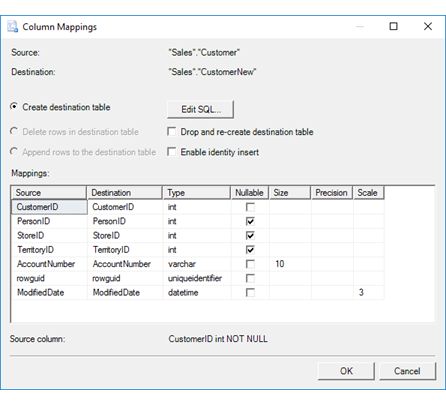Select PersonID source cell
This screenshot has height=405, width=446.
pos(49,221)
